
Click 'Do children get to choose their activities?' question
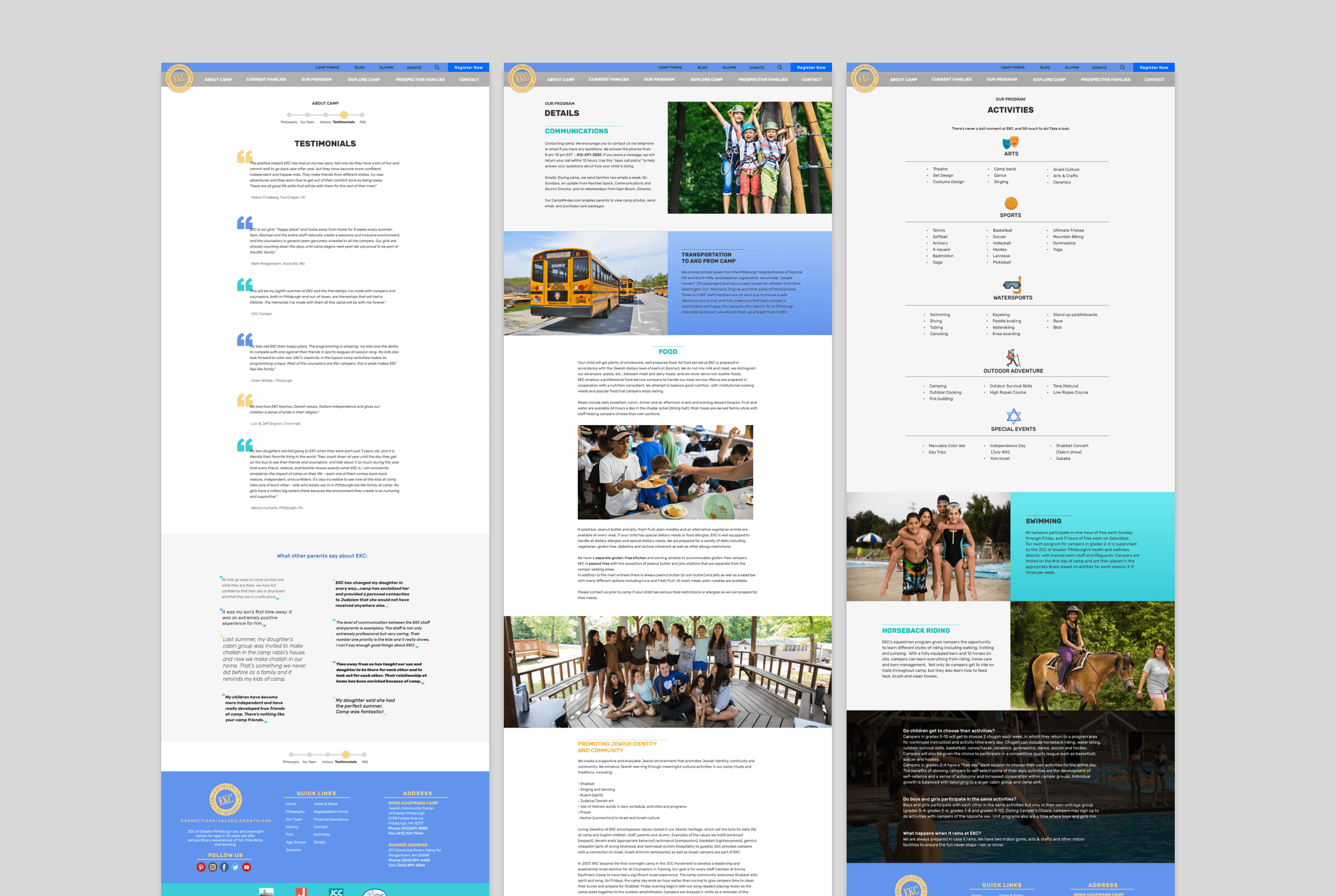(x=948, y=731)
